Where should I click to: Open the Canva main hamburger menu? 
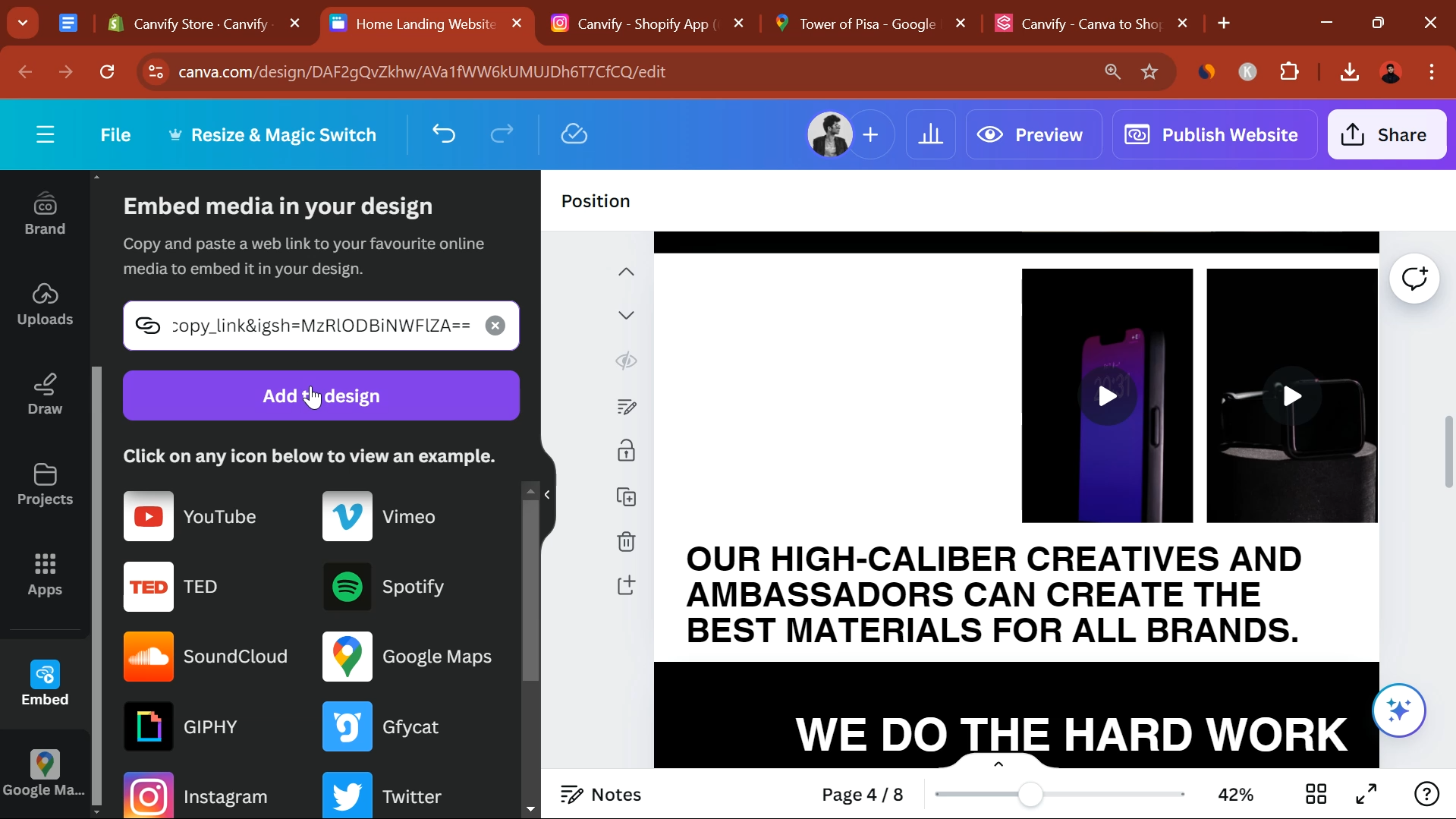[46, 135]
